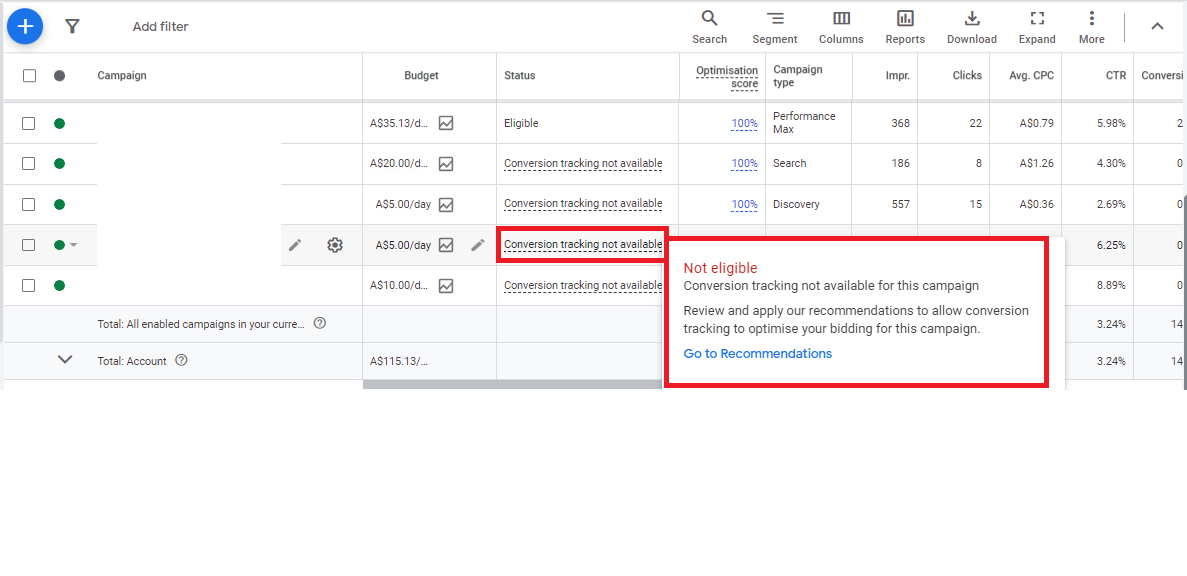Open the Reports icon
Viewport: 1187px width, 576px height.
pos(904,25)
